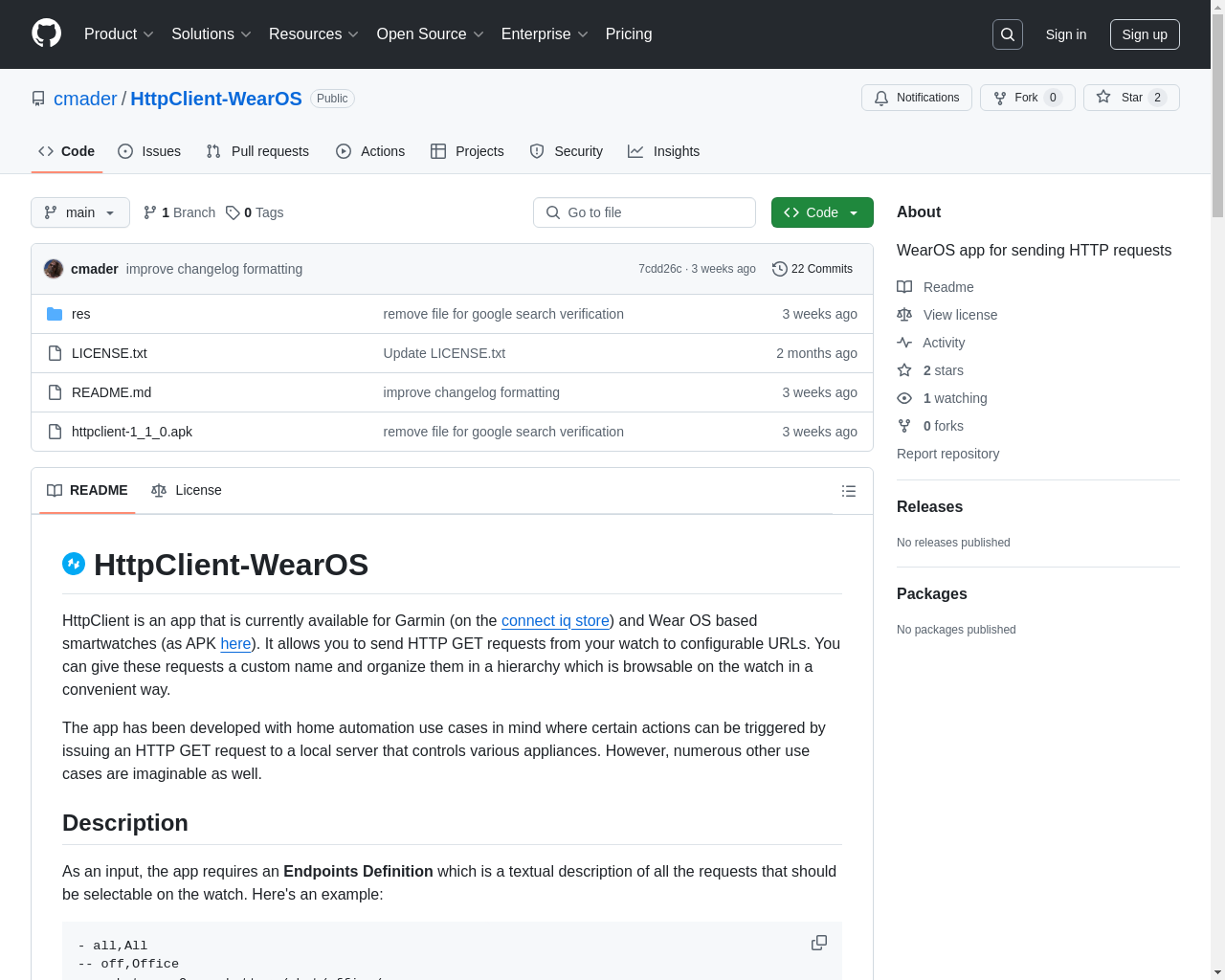Screen dimensions: 1225x980
Task: Click the '2 months ago' timestamp
Action: (x=816, y=353)
